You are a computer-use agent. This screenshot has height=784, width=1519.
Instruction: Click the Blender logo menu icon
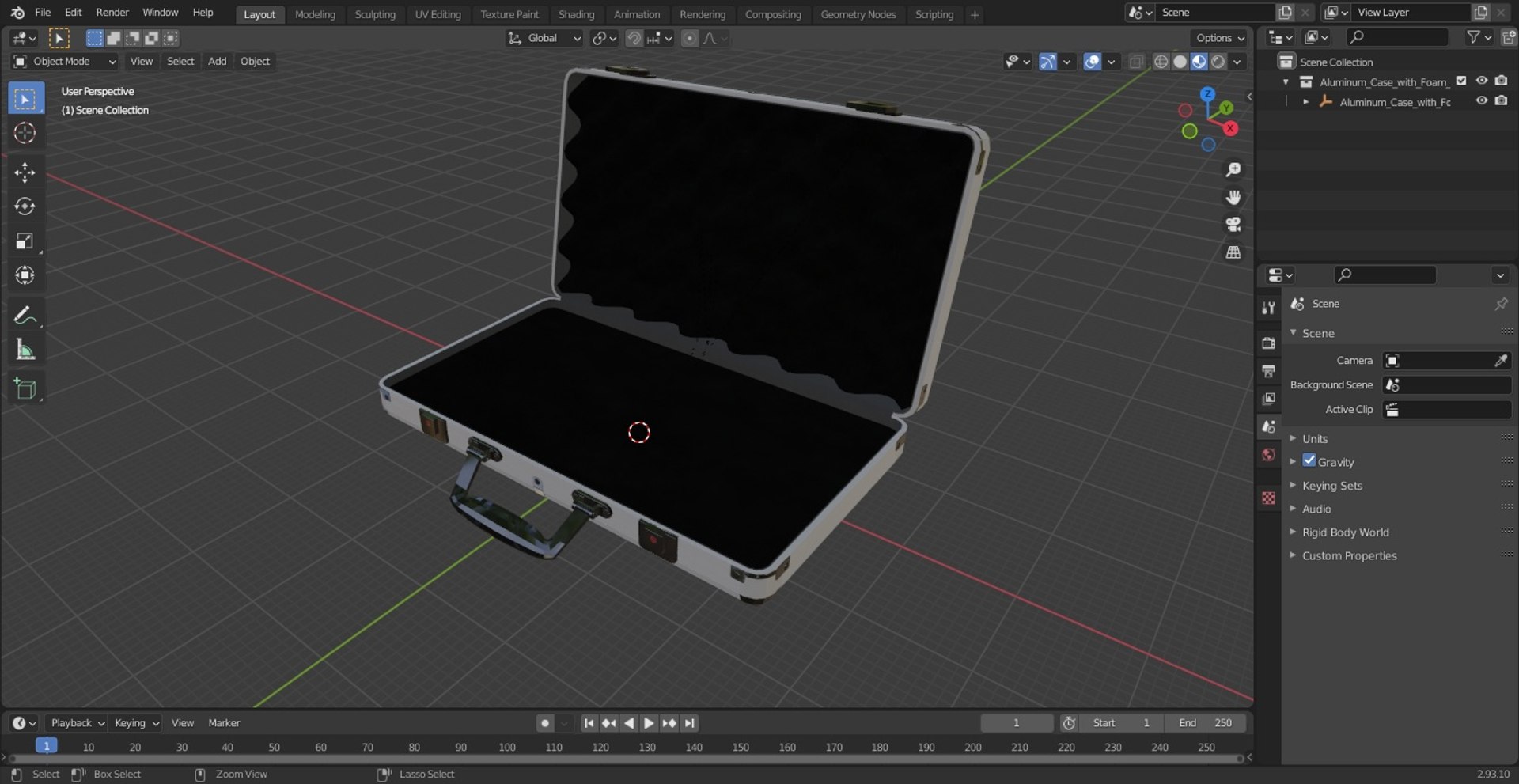click(x=17, y=13)
